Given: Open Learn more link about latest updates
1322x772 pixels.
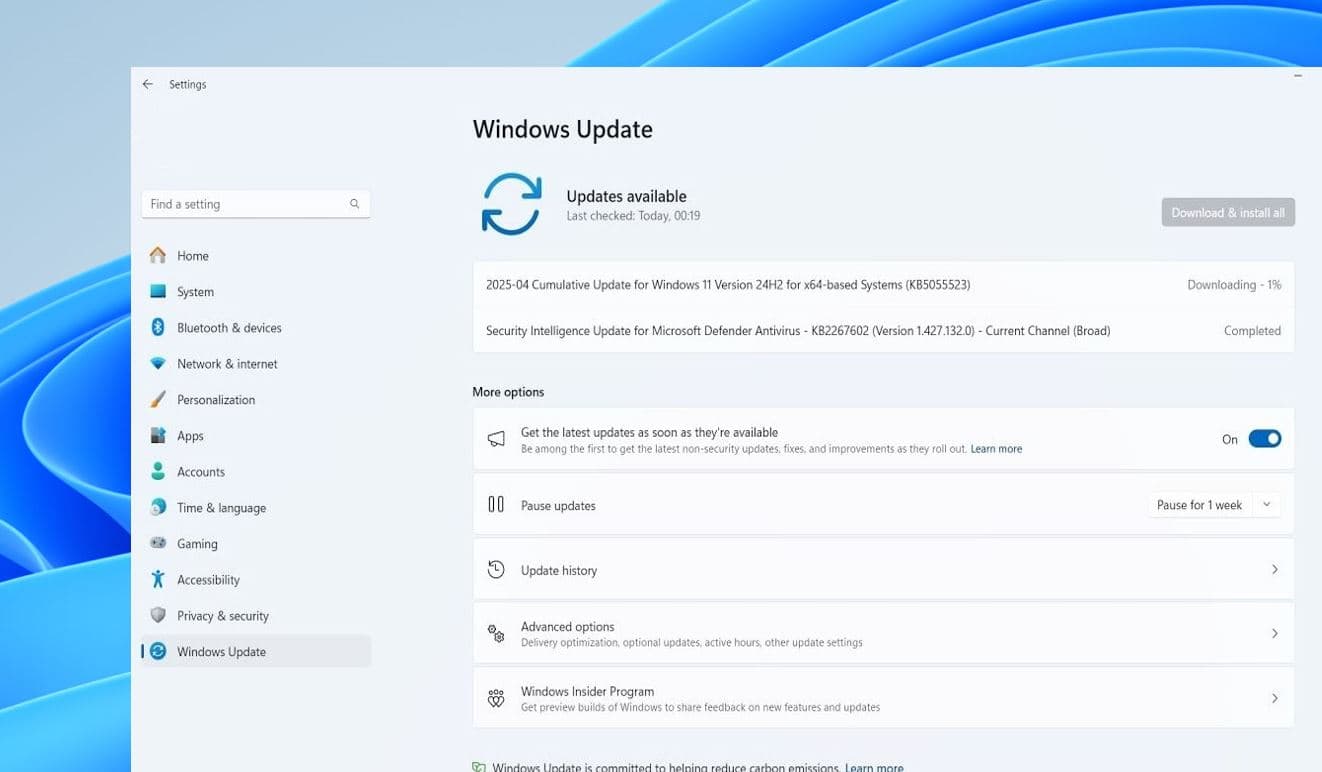Looking at the screenshot, I should [996, 450].
